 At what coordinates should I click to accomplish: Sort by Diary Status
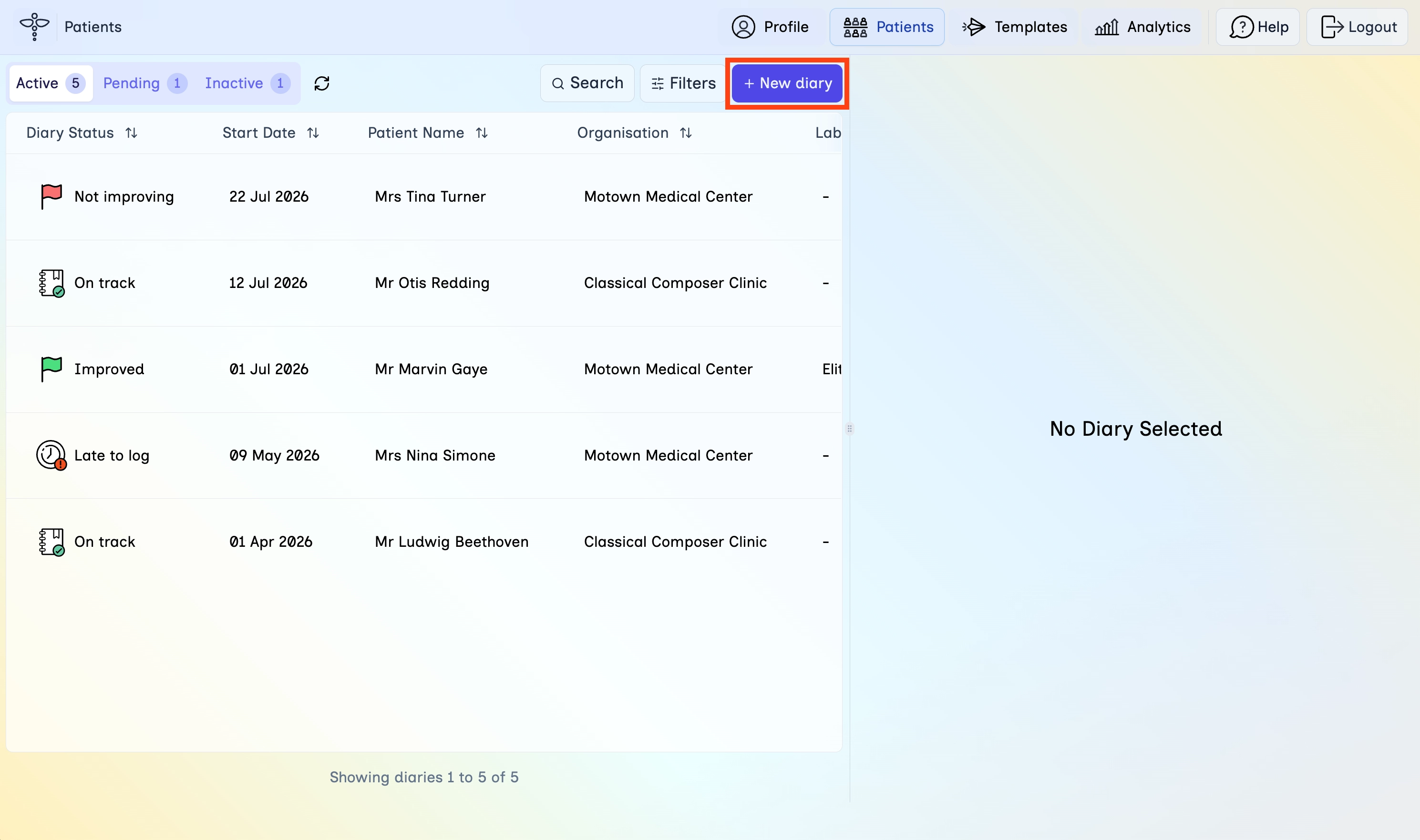[131, 133]
